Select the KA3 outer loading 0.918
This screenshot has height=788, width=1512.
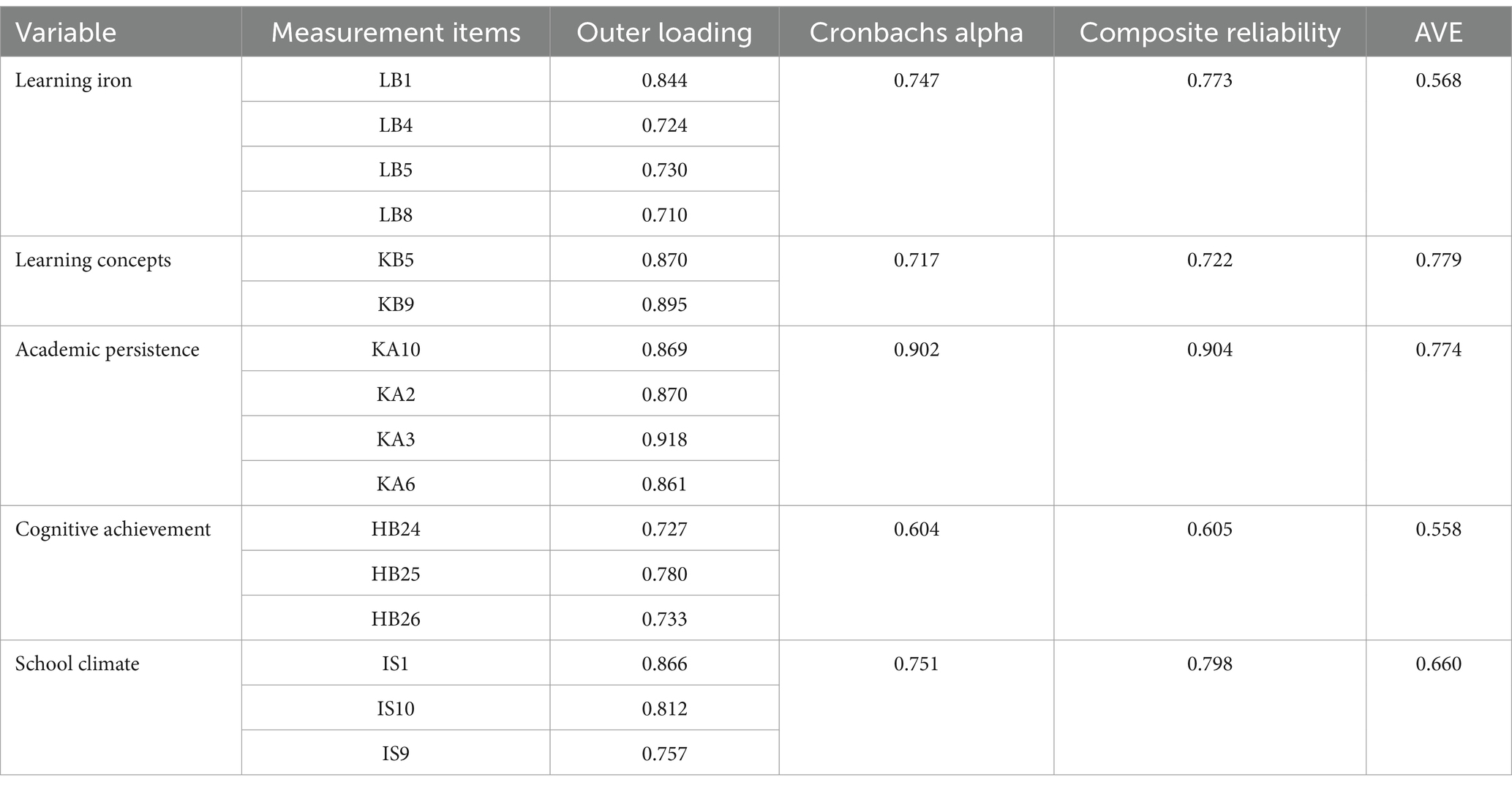(x=664, y=439)
